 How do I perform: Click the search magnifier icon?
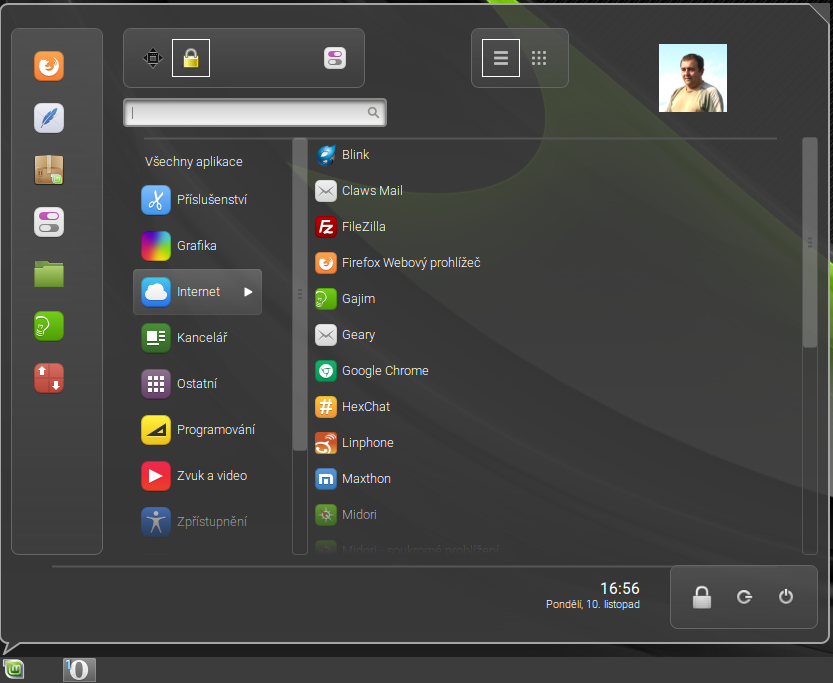(373, 113)
